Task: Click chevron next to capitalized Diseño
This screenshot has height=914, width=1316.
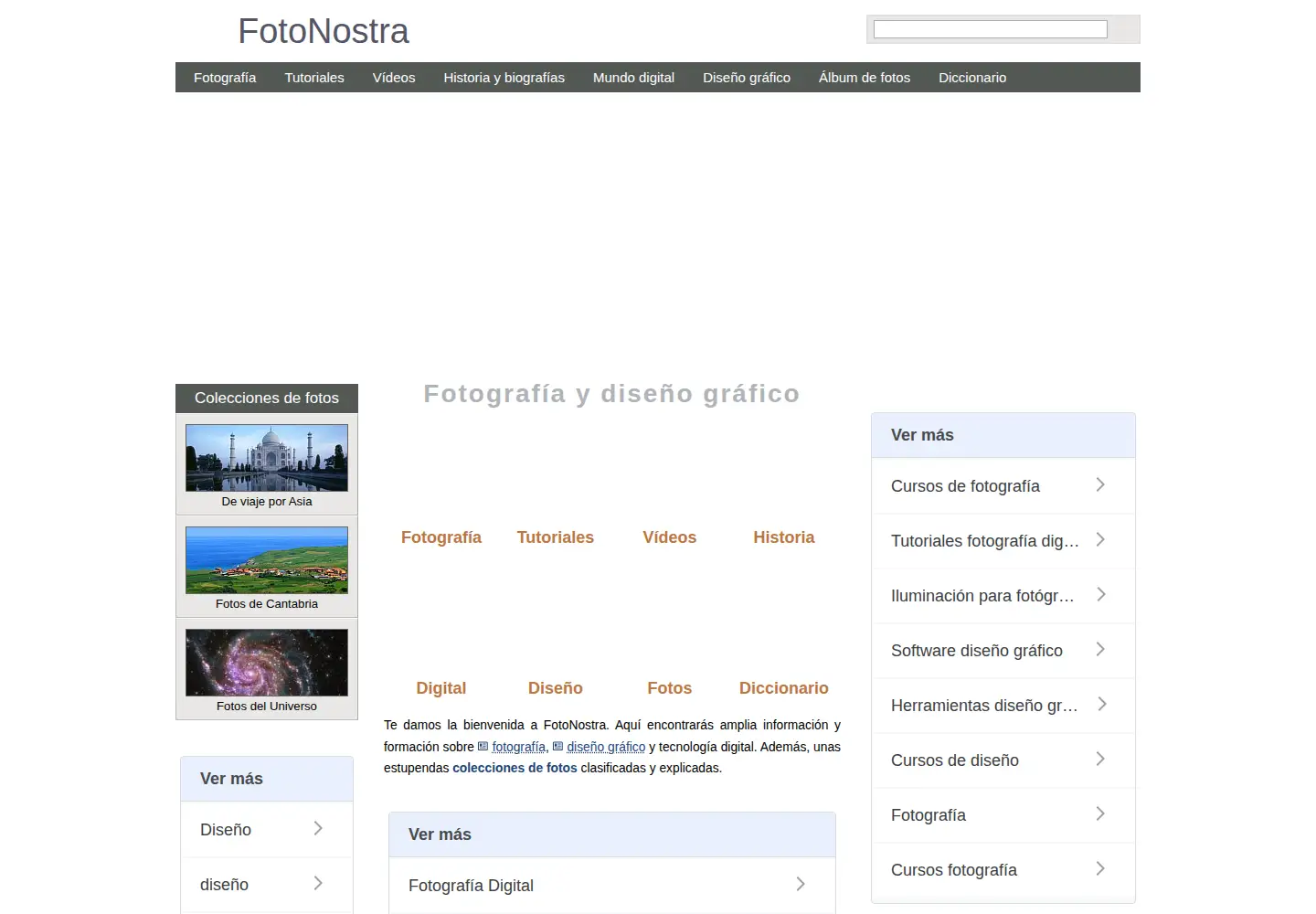Action: pyautogui.click(x=318, y=828)
